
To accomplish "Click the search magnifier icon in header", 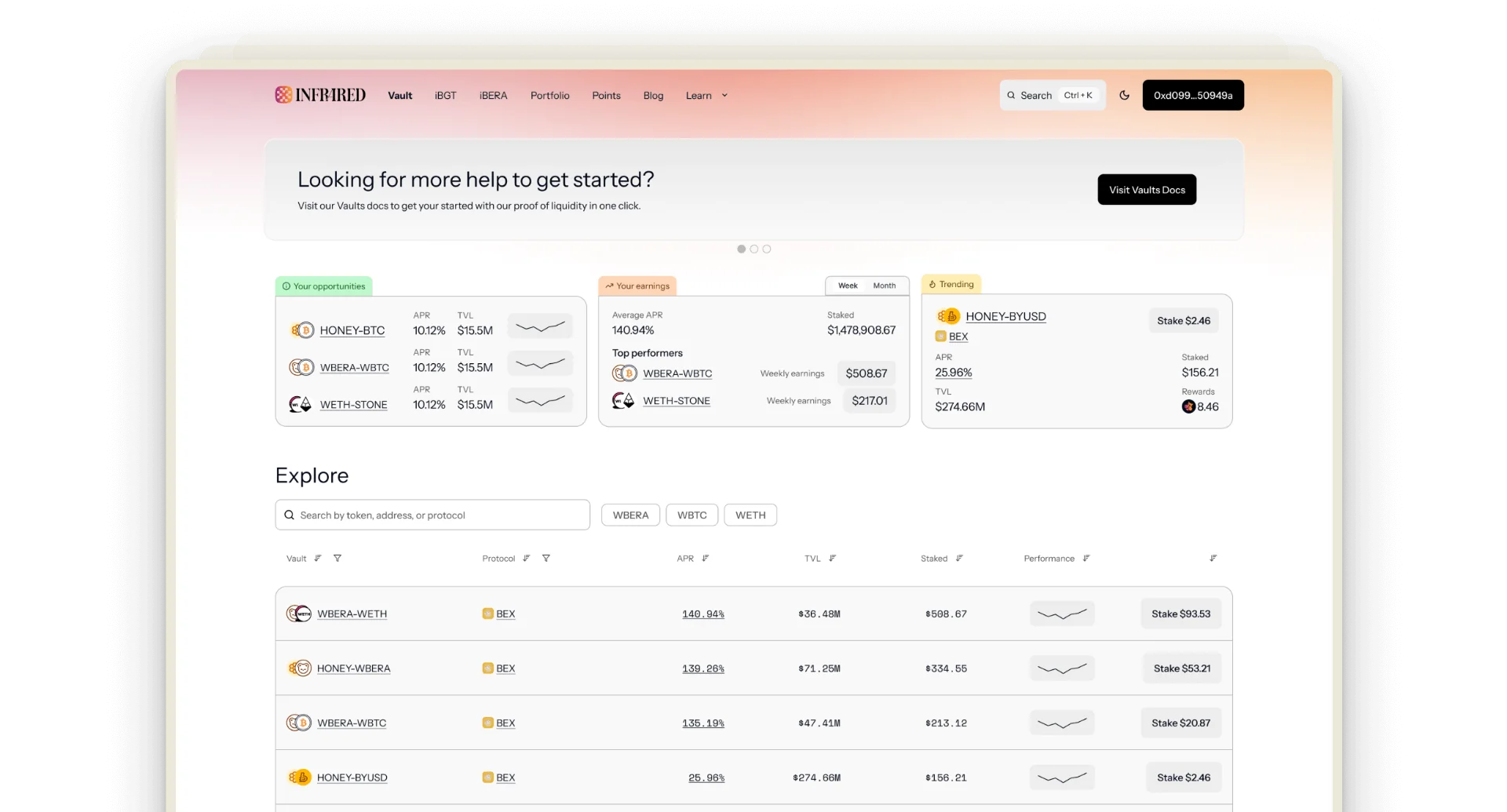I will click(1011, 96).
